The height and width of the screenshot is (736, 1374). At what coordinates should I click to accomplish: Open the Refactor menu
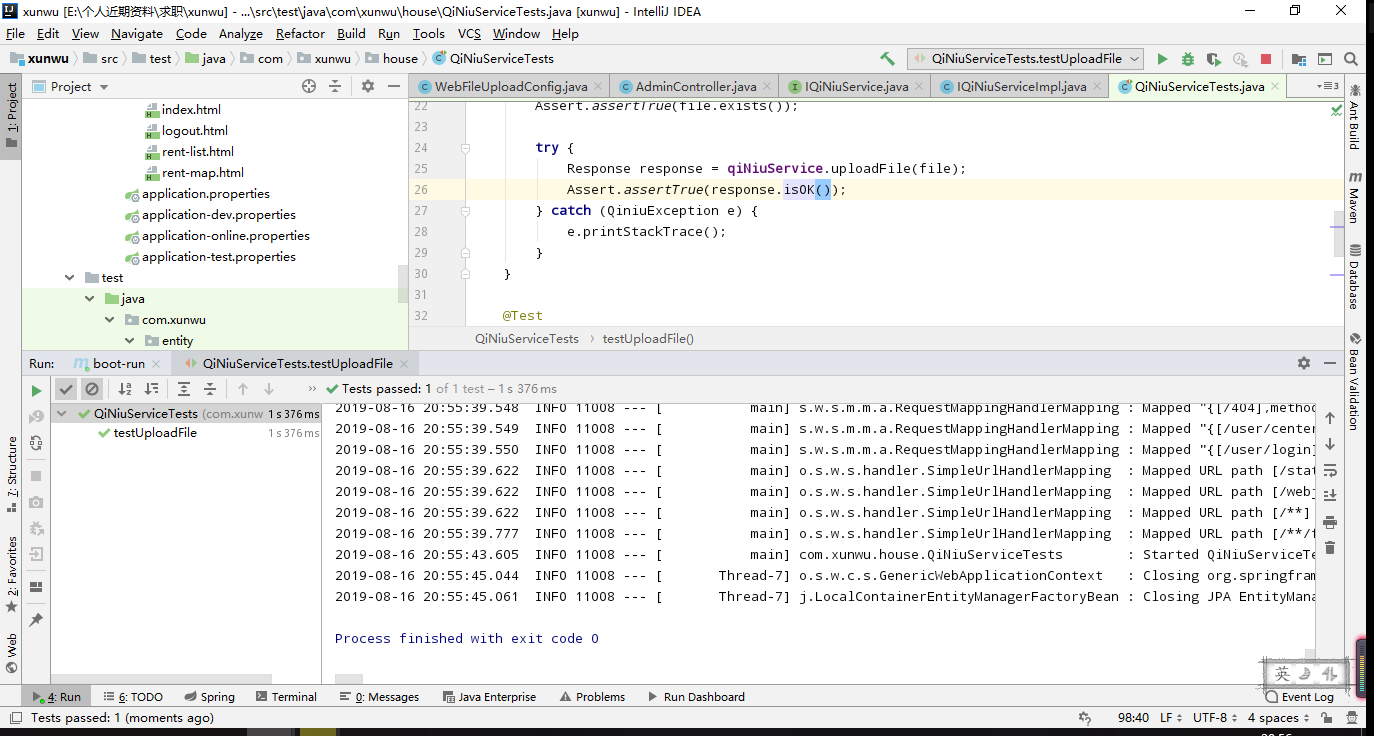coord(300,33)
